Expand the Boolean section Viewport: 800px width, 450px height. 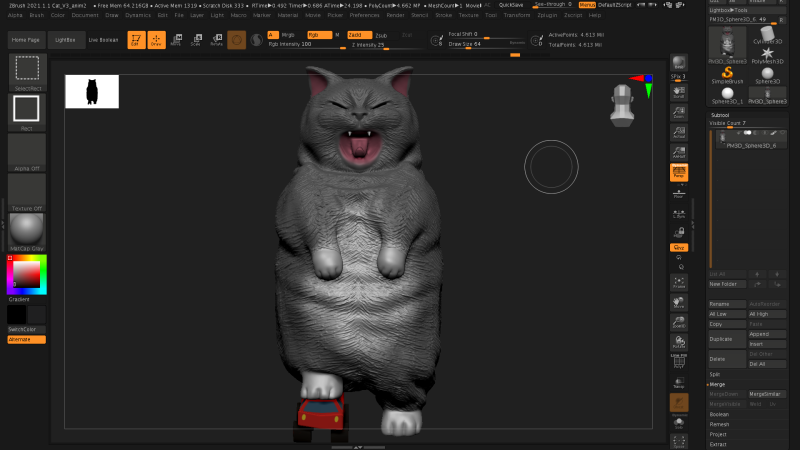(x=719, y=413)
